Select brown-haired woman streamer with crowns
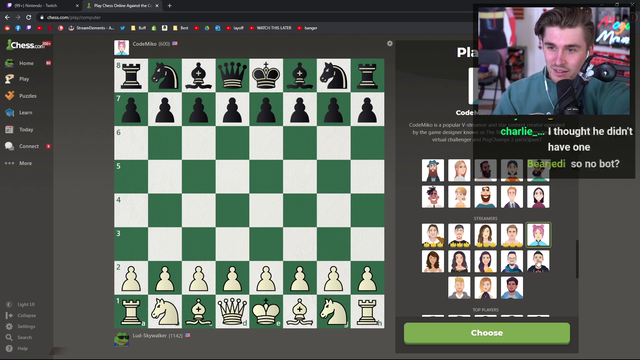The height and width of the screenshot is (360, 640). (485, 235)
